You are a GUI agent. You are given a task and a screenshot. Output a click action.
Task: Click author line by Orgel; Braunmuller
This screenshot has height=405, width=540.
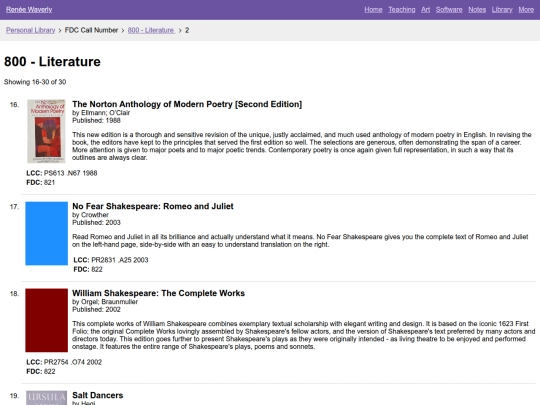coord(105,302)
